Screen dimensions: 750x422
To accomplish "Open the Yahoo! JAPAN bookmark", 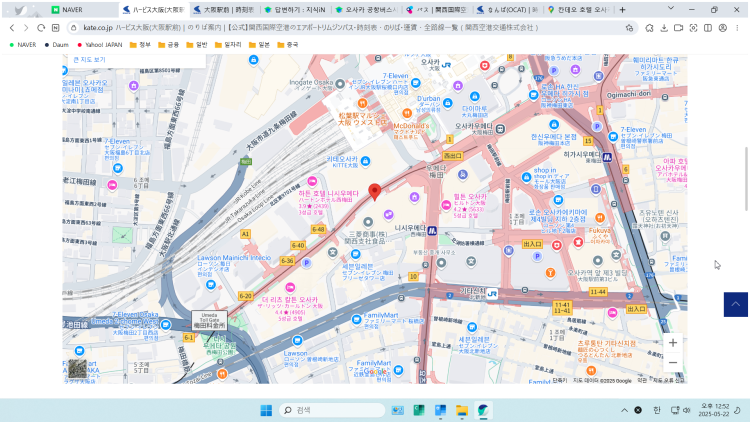I will pyautogui.click(x=99, y=44).
